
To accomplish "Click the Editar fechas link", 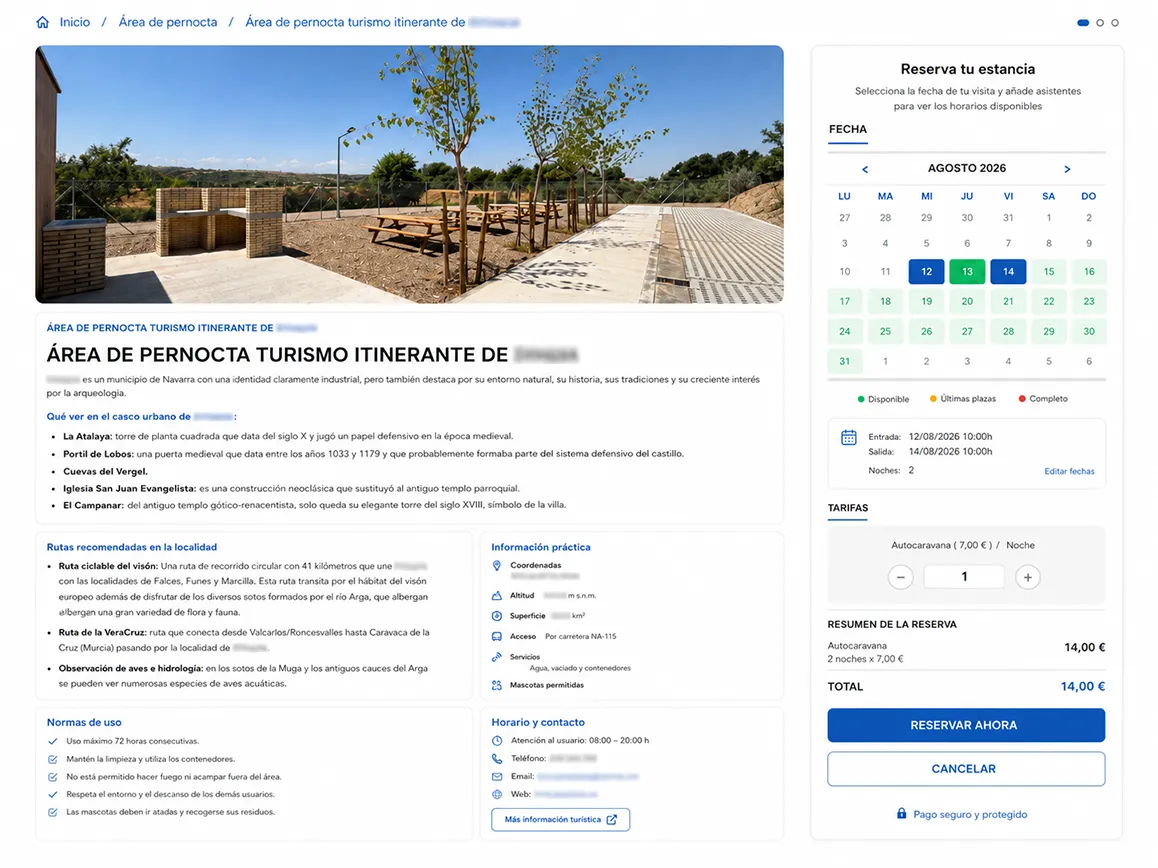I will click(x=1069, y=471).
